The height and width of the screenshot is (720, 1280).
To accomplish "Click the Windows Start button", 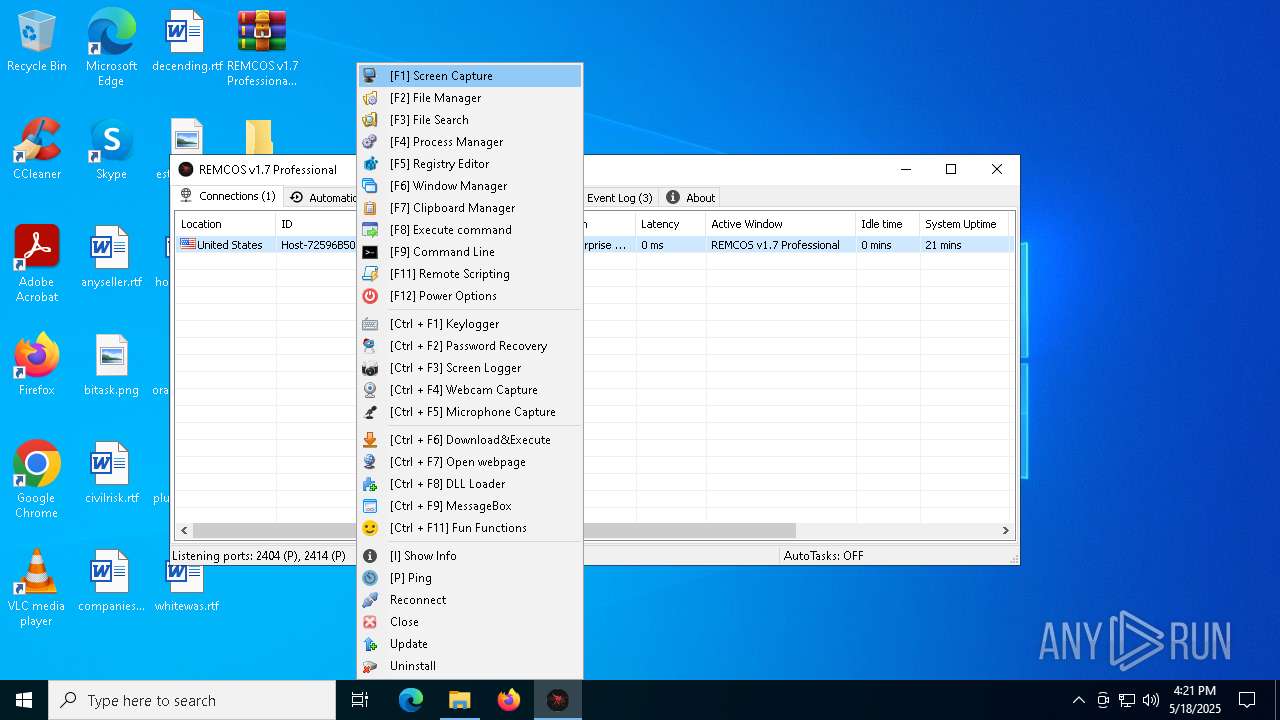I will coord(24,700).
